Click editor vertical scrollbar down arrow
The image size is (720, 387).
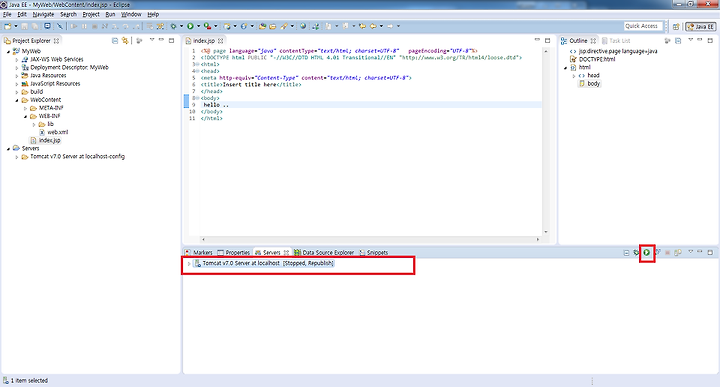point(546,232)
